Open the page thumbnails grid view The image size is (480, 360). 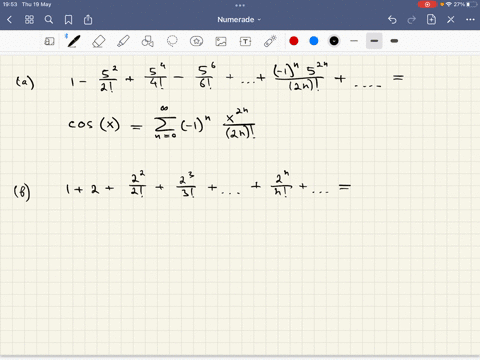point(29,20)
